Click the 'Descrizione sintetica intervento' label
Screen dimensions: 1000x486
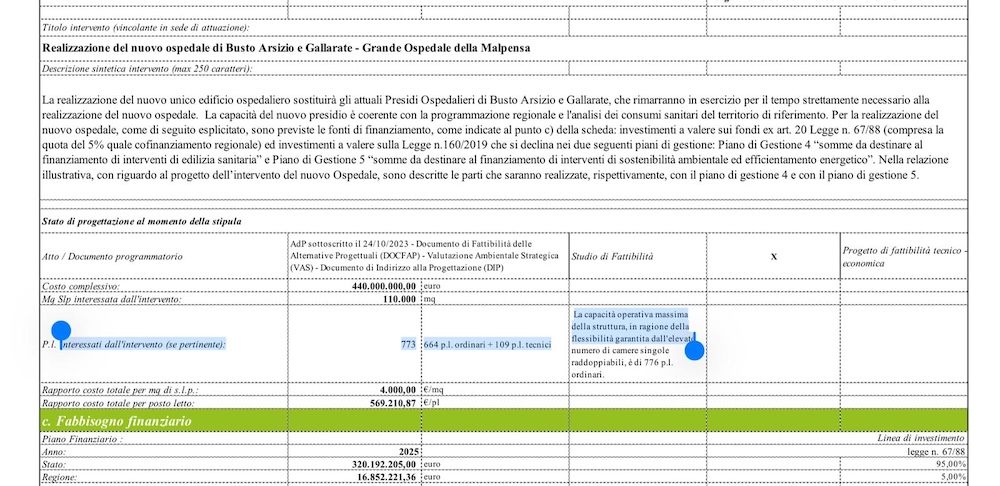pos(147,68)
